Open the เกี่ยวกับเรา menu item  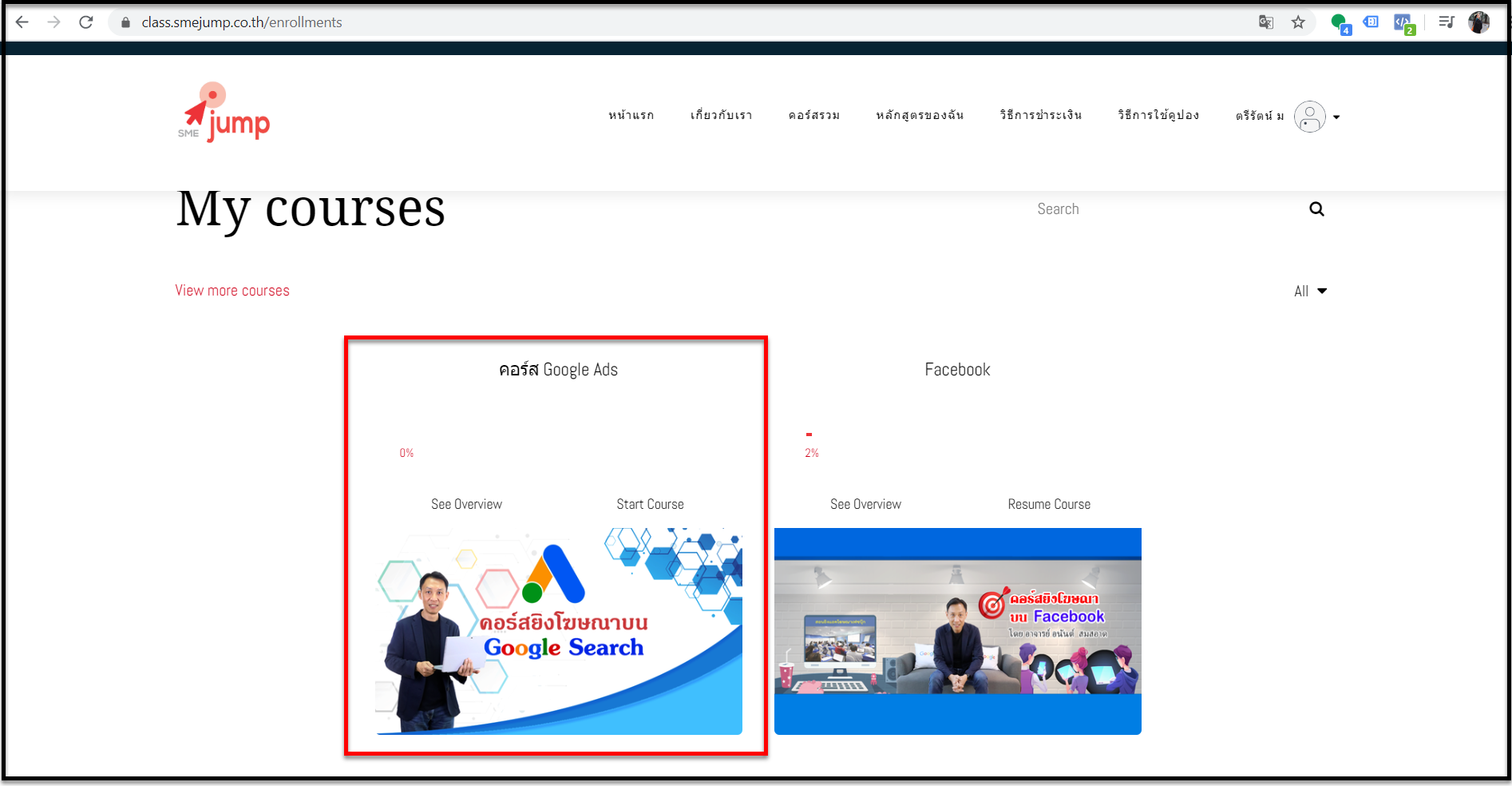[722, 115]
